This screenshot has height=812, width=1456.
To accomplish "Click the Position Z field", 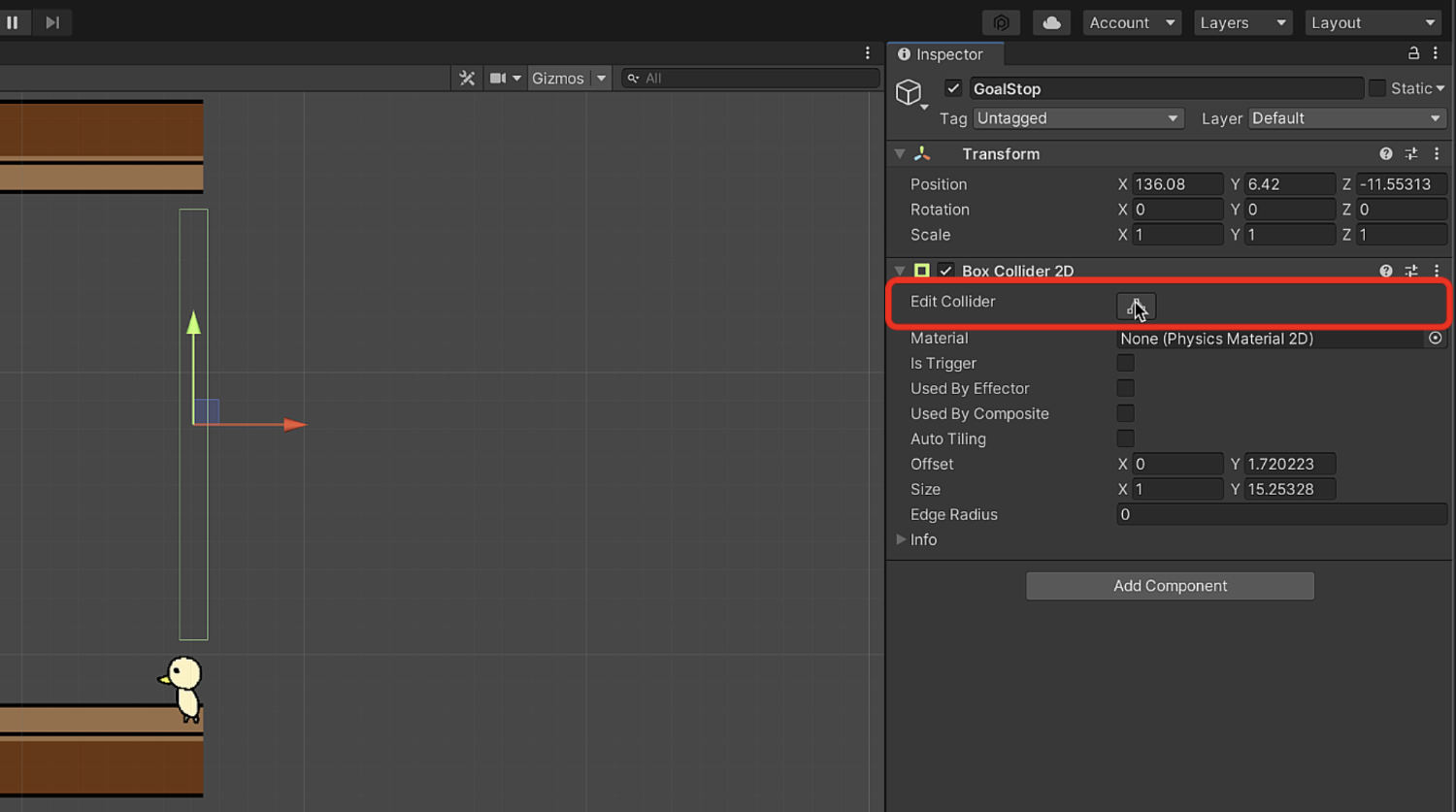I will pyautogui.click(x=1402, y=184).
